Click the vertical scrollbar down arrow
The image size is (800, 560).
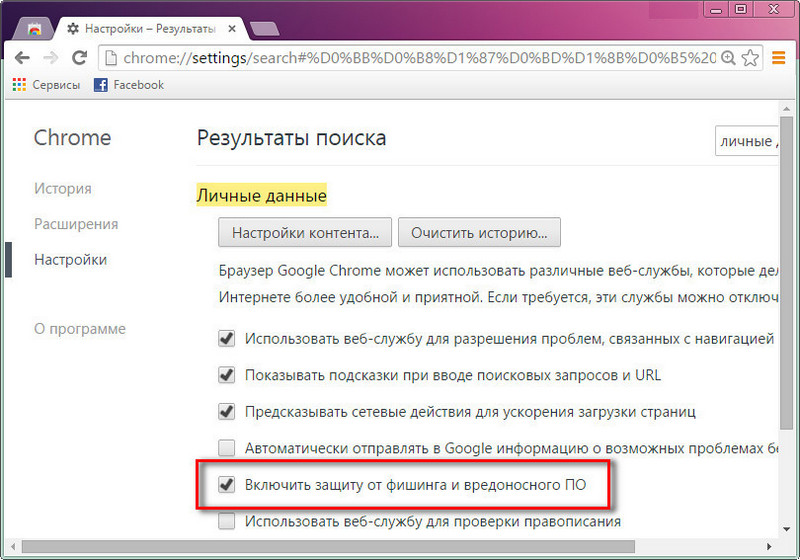787,529
